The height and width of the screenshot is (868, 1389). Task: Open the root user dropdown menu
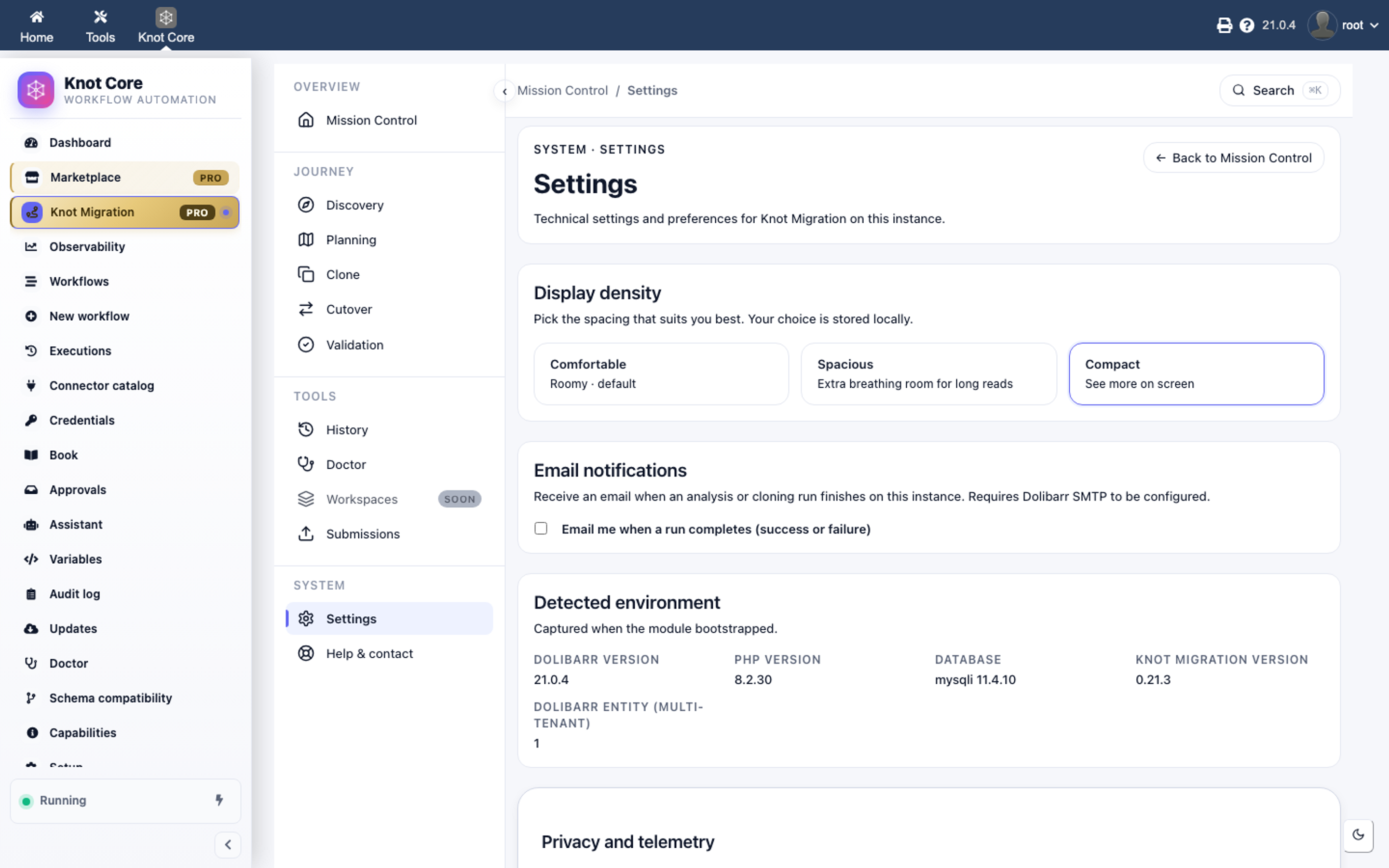coord(1343,25)
